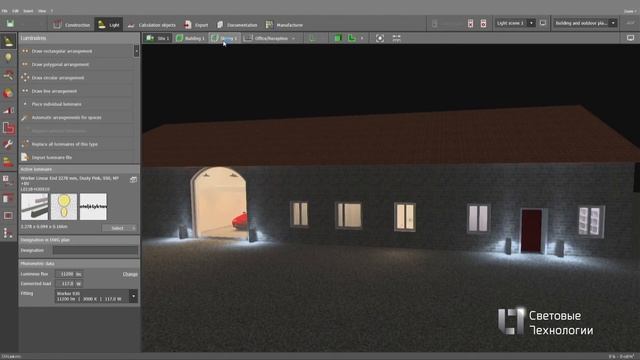
Task: Click the manufacturer logo thumbnail
Action: click(x=93, y=207)
